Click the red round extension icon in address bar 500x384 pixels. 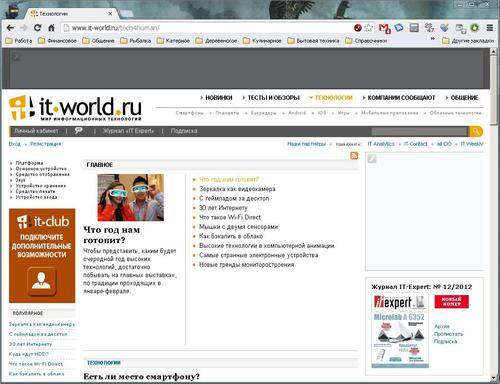click(x=358, y=28)
